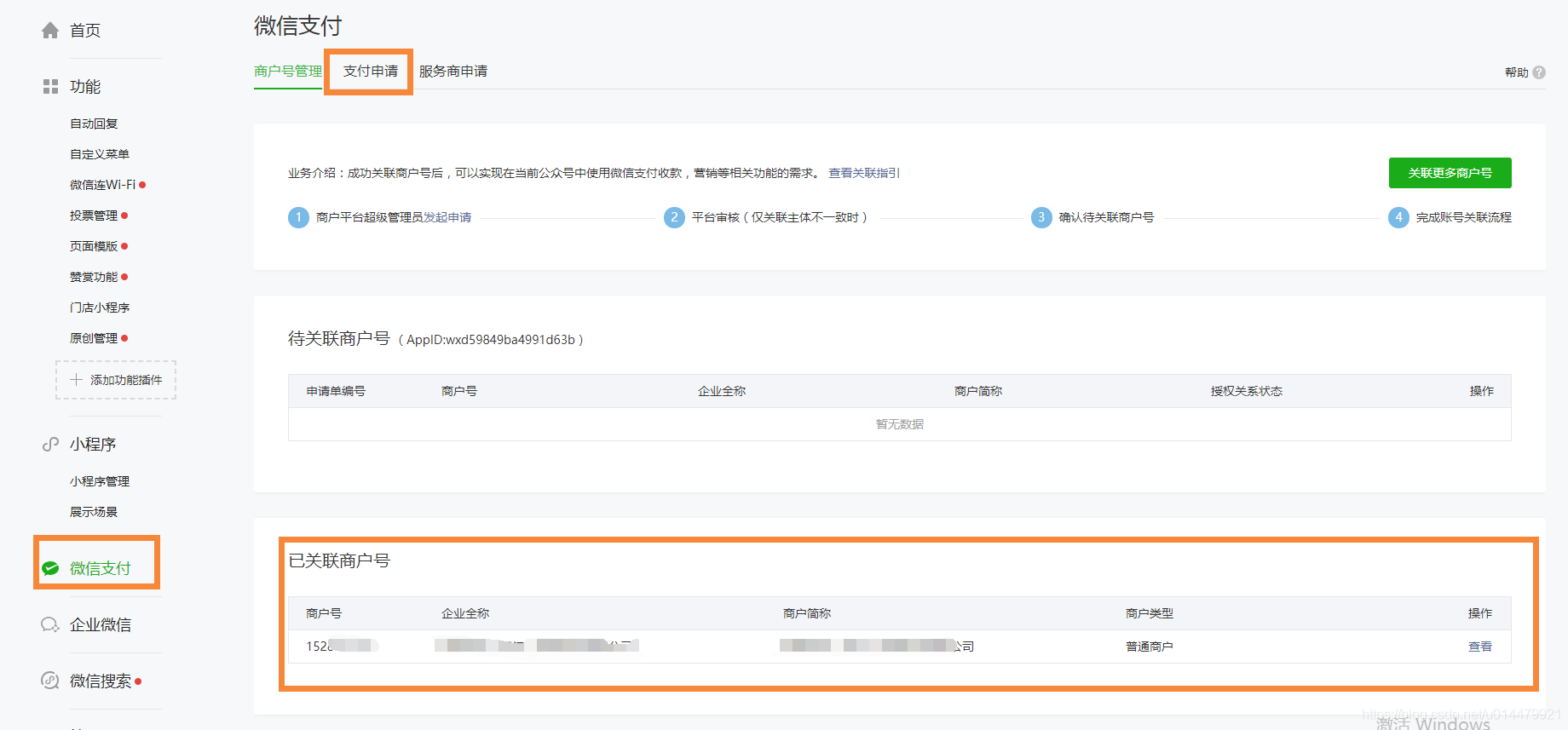Click the 功能 grid icon
The height and width of the screenshot is (730, 1568).
50,87
